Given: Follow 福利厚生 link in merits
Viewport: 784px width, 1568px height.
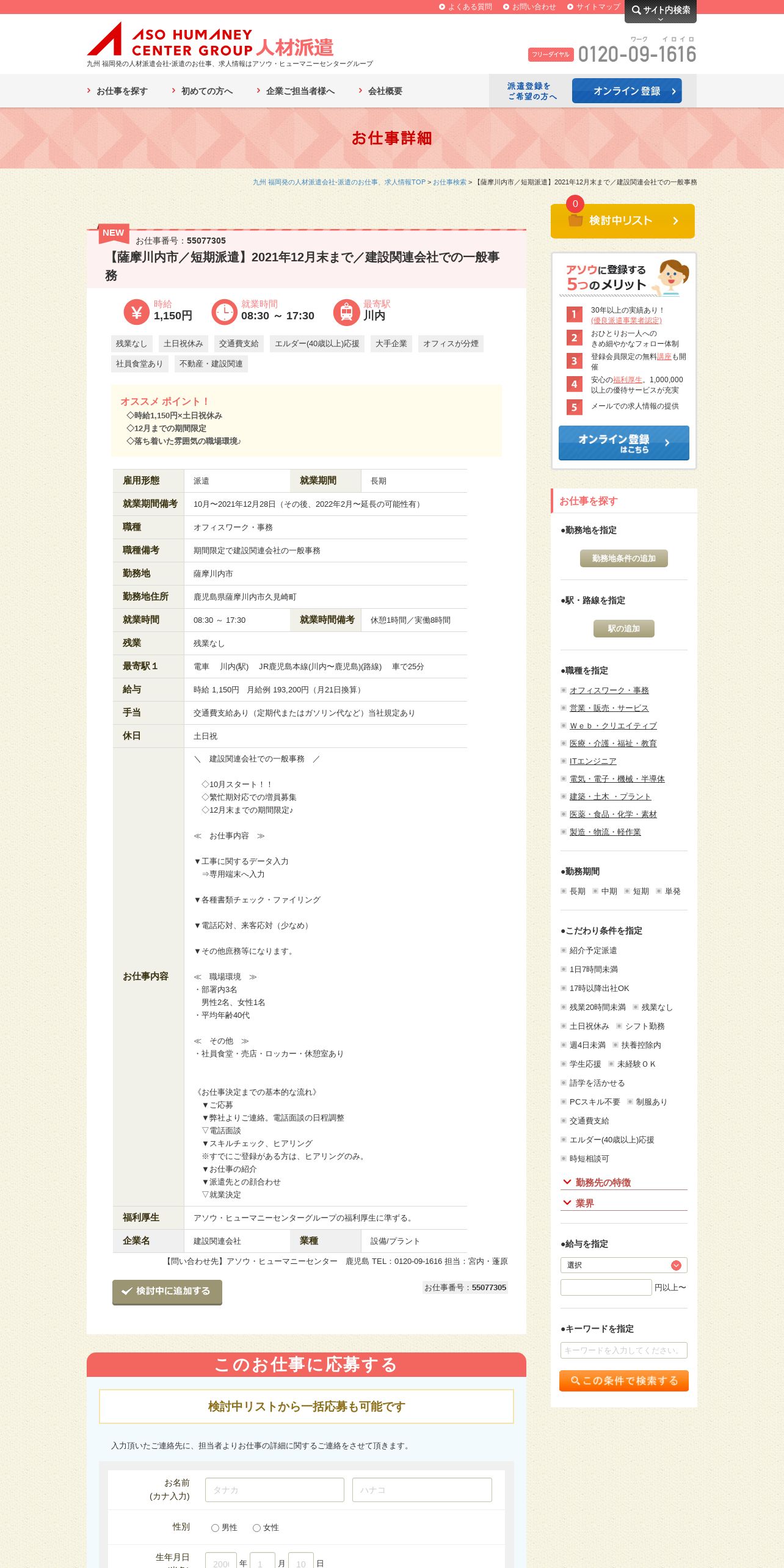Looking at the screenshot, I should point(628,380).
